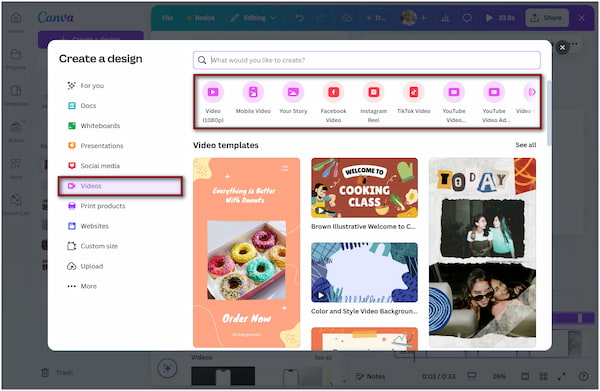The height and width of the screenshot is (391, 600).
Task: Focus the 'What would you like to create?' search box
Action: (x=367, y=60)
